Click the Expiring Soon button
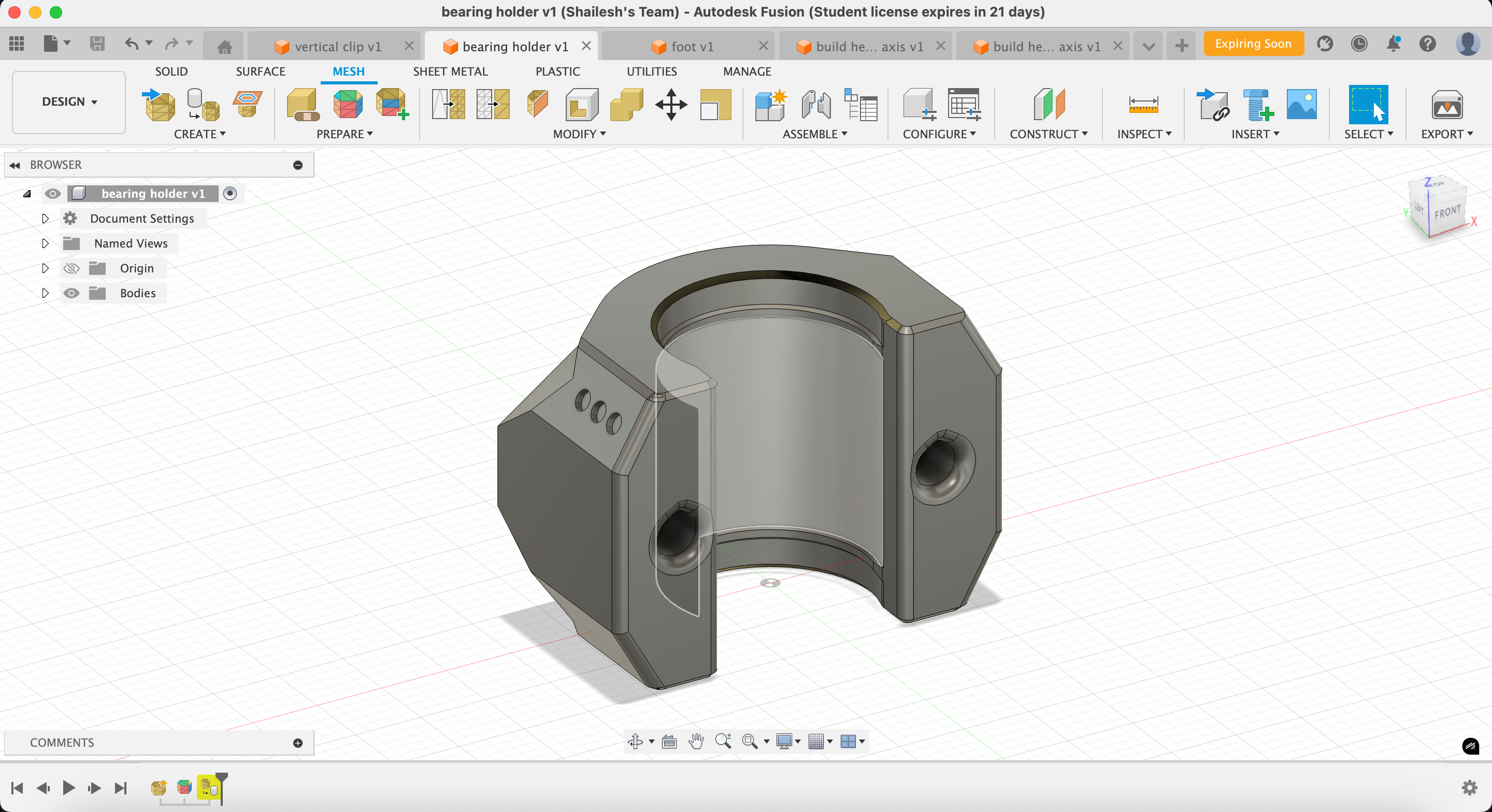The width and height of the screenshot is (1492, 812). pos(1253,44)
